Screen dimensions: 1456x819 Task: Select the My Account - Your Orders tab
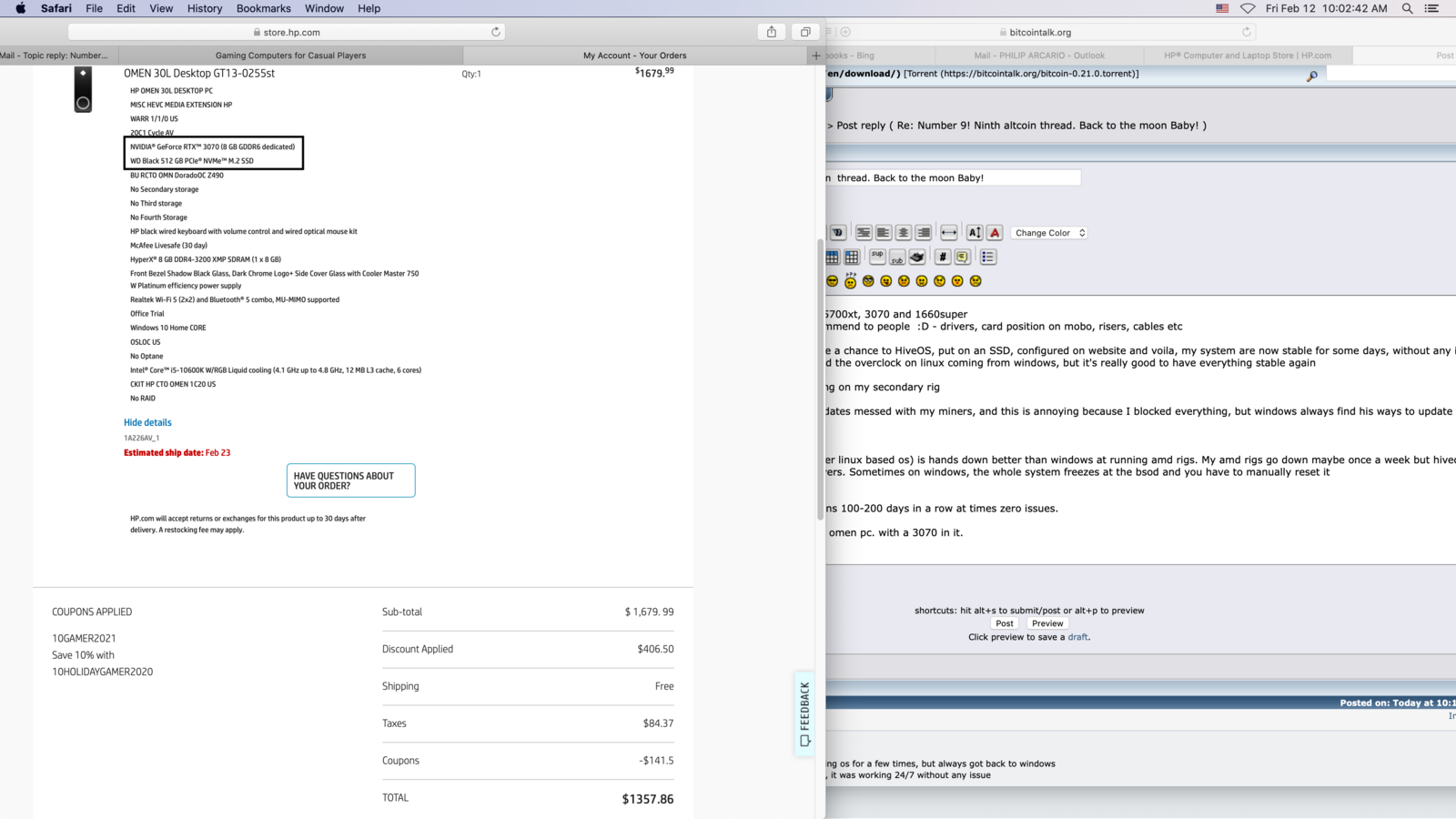(635, 56)
